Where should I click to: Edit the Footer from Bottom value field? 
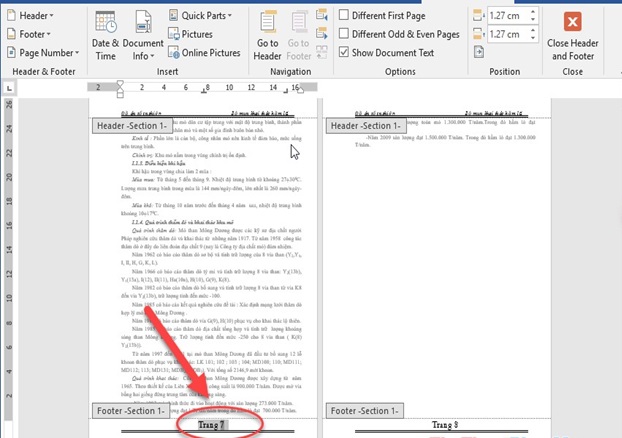[x=508, y=34]
